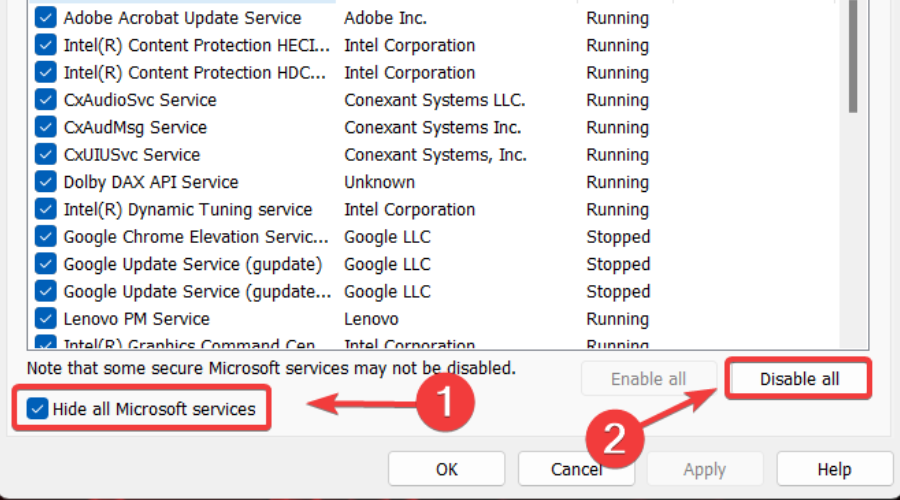Click the Unknown manufacturer cell
The image size is (900, 500).
(379, 182)
